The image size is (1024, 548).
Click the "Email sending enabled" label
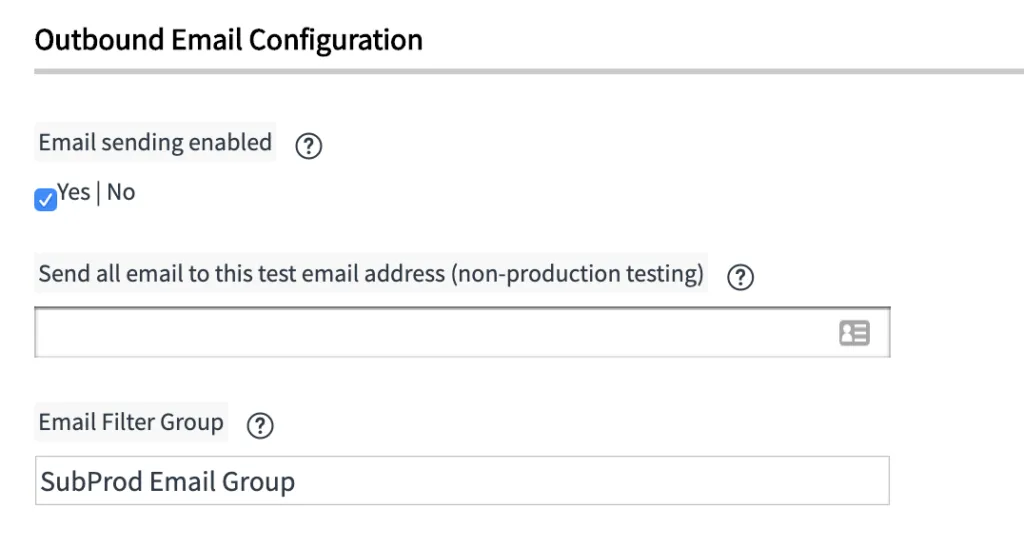click(155, 143)
